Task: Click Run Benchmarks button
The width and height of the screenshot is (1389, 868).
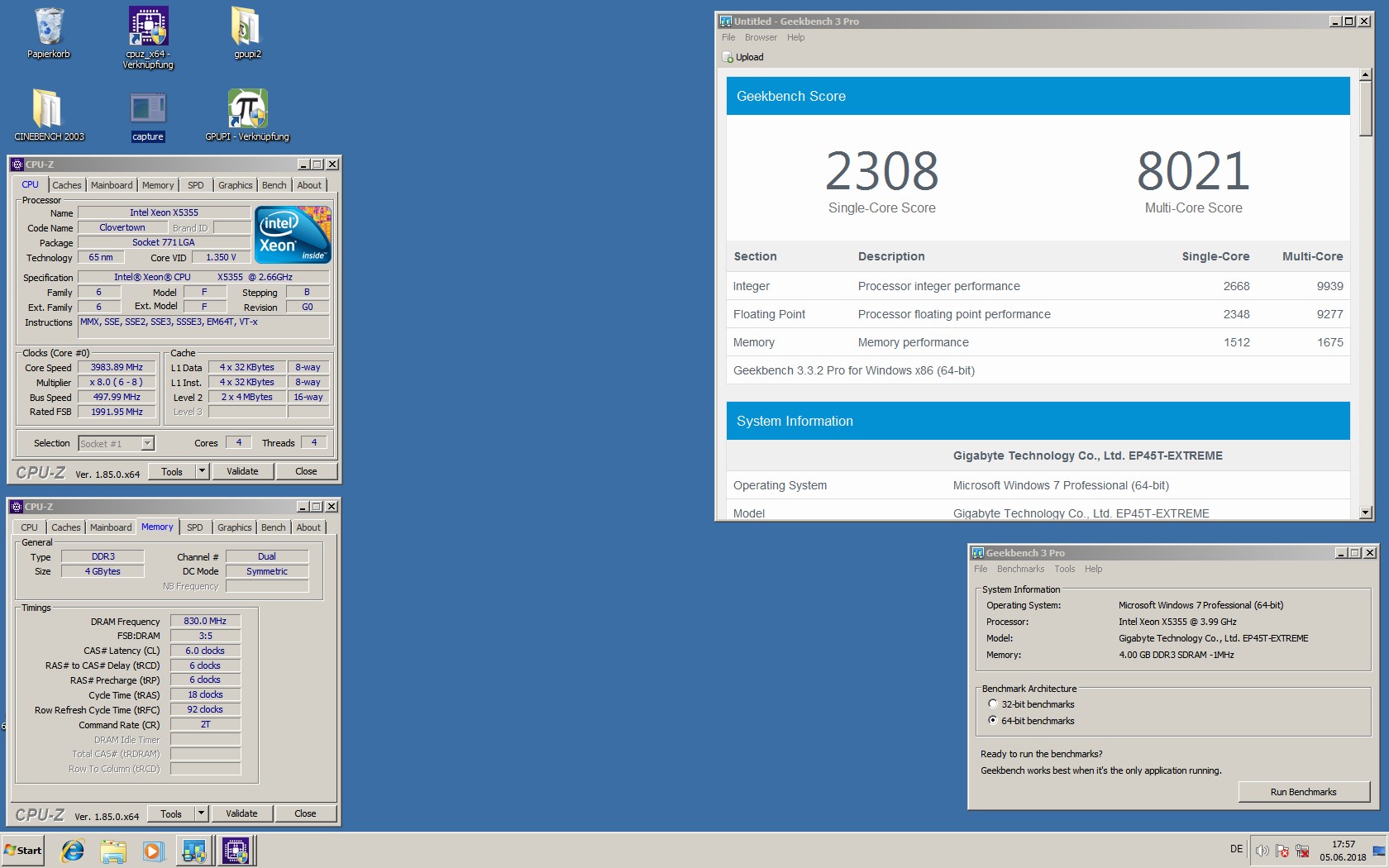Action: click(1303, 792)
